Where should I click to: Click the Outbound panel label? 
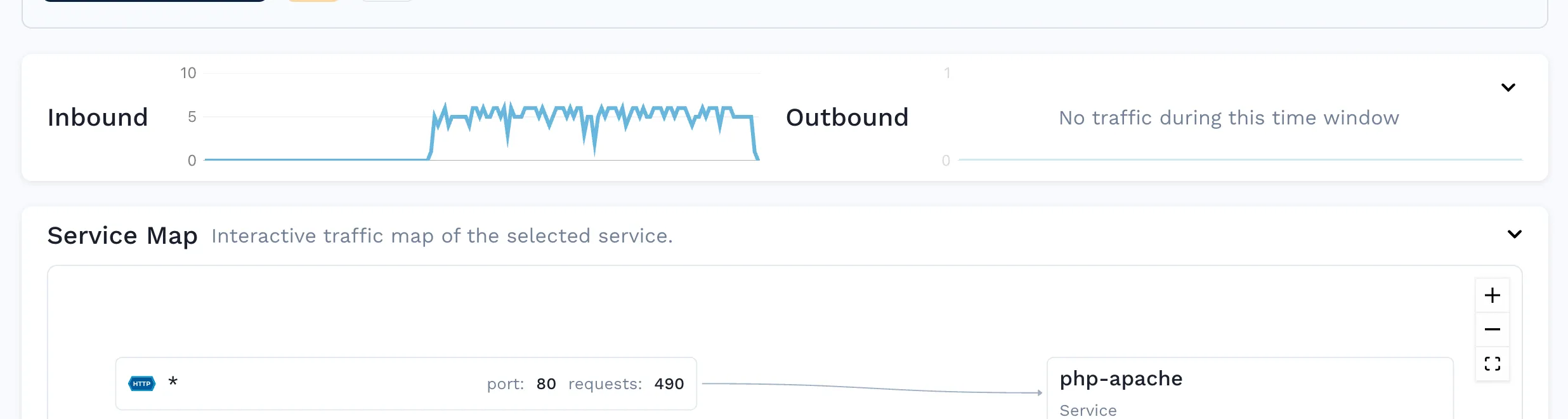click(x=847, y=117)
